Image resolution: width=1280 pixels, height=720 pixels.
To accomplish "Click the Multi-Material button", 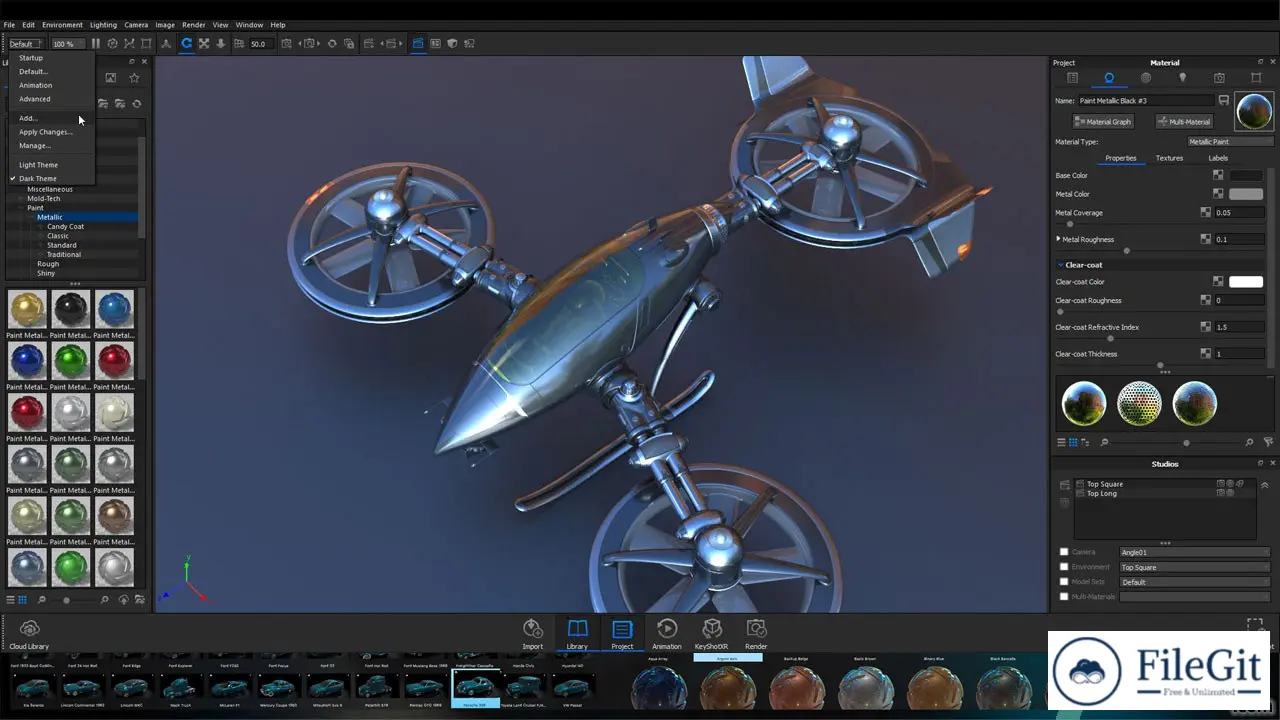I will point(1184,121).
